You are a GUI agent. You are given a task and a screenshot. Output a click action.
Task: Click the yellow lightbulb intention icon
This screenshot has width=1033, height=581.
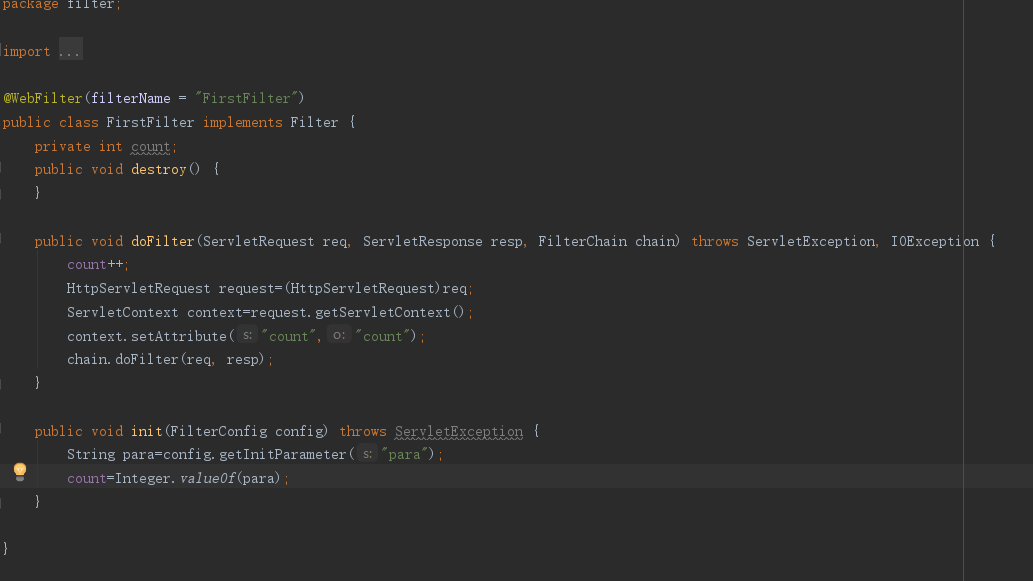(20, 471)
